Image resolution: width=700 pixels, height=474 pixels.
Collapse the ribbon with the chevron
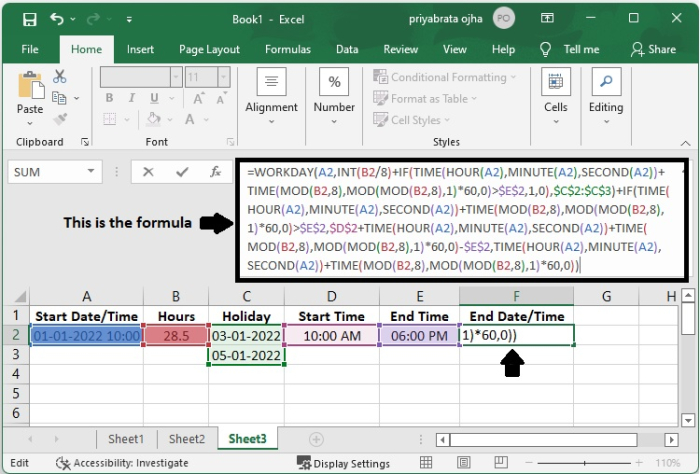point(685,143)
